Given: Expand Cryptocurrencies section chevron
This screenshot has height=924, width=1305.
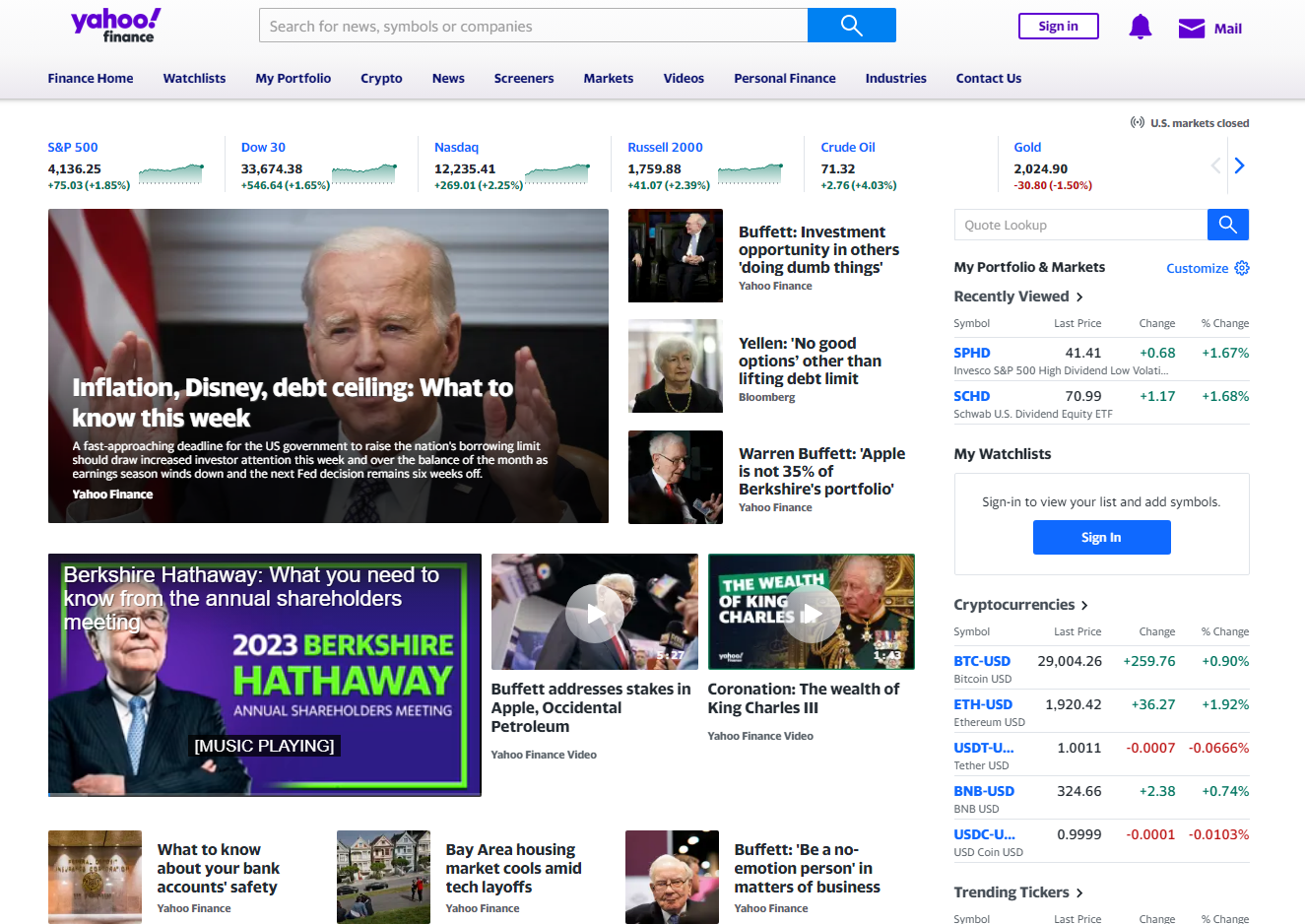Looking at the screenshot, I should coord(1084,605).
